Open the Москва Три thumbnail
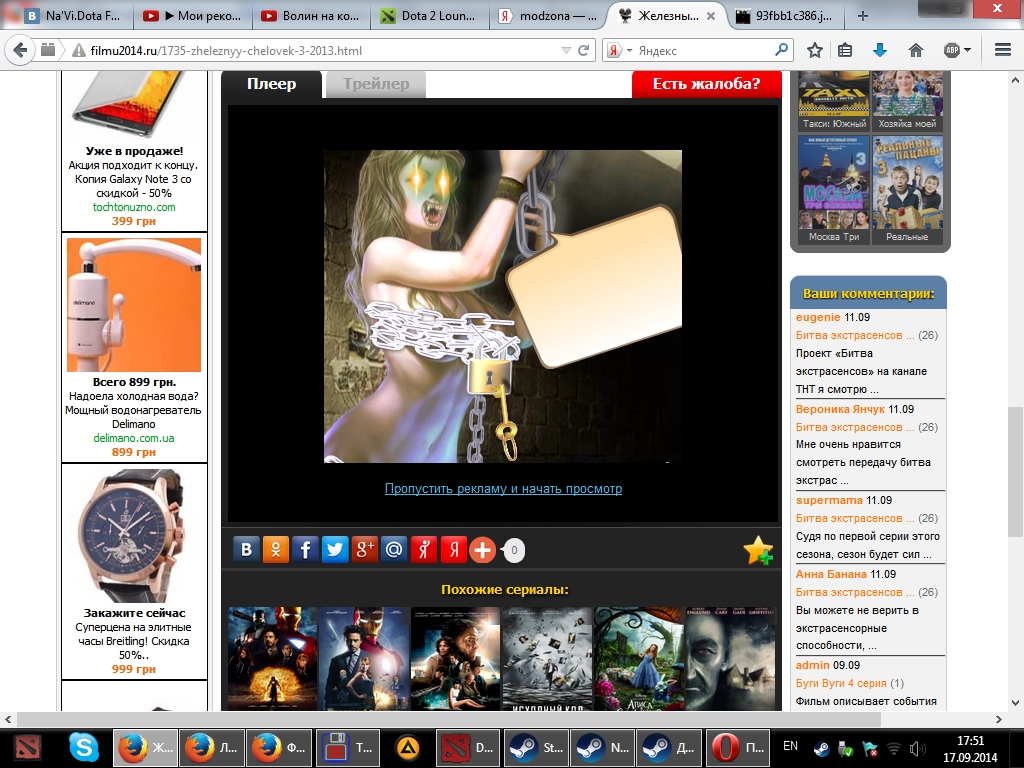The width and height of the screenshot is (1024, 768). (834, 190)
